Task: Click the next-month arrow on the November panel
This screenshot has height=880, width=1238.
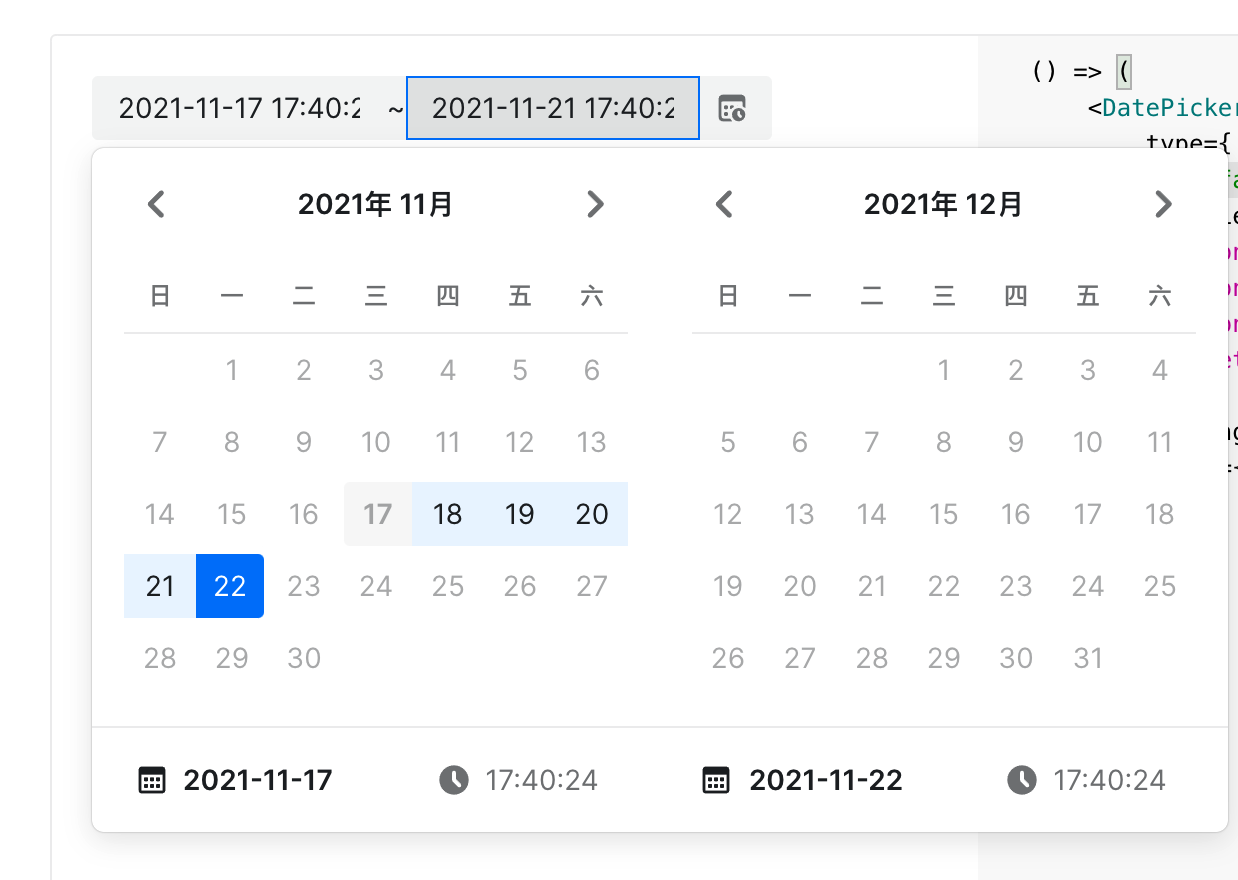Action: point(595,204)
